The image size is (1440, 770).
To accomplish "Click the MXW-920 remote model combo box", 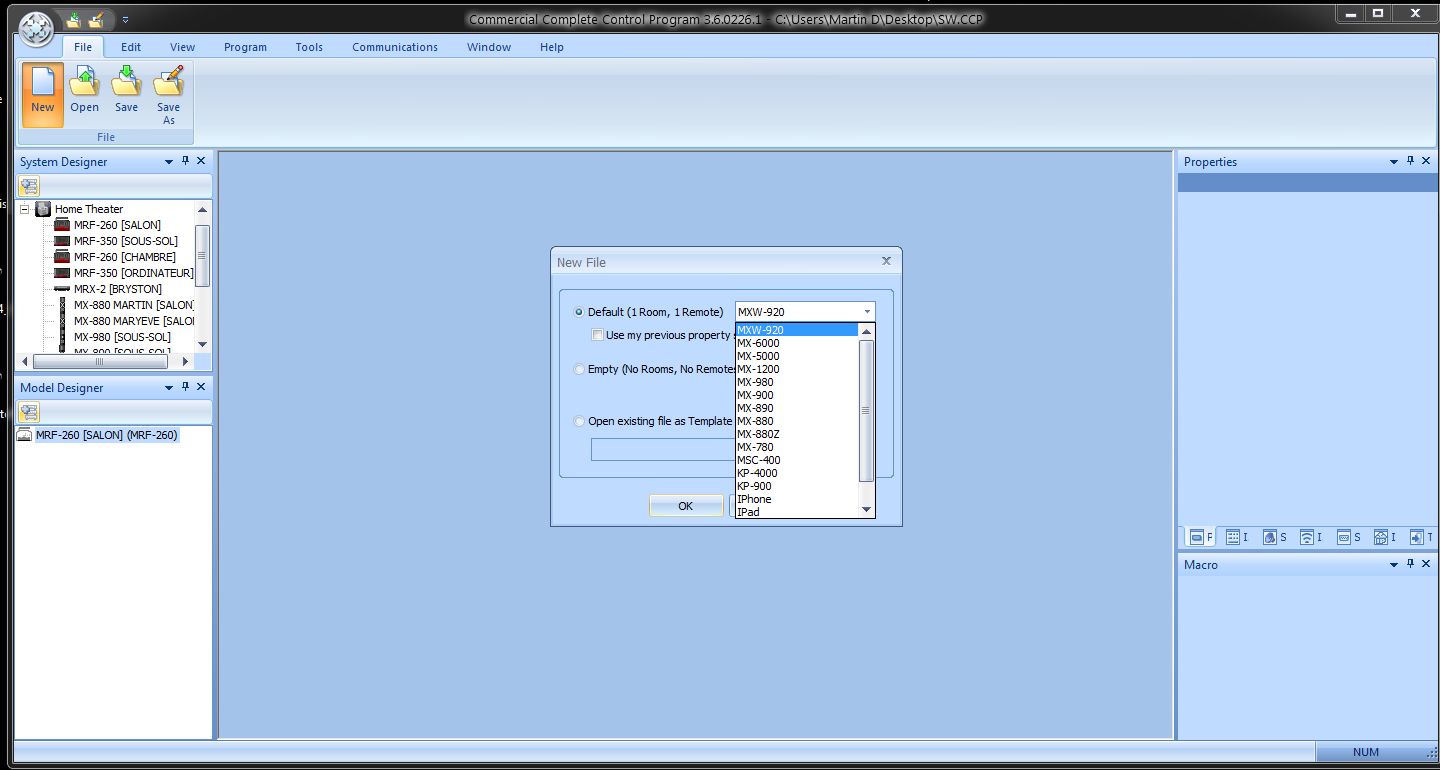I will (x=805, y=312).
